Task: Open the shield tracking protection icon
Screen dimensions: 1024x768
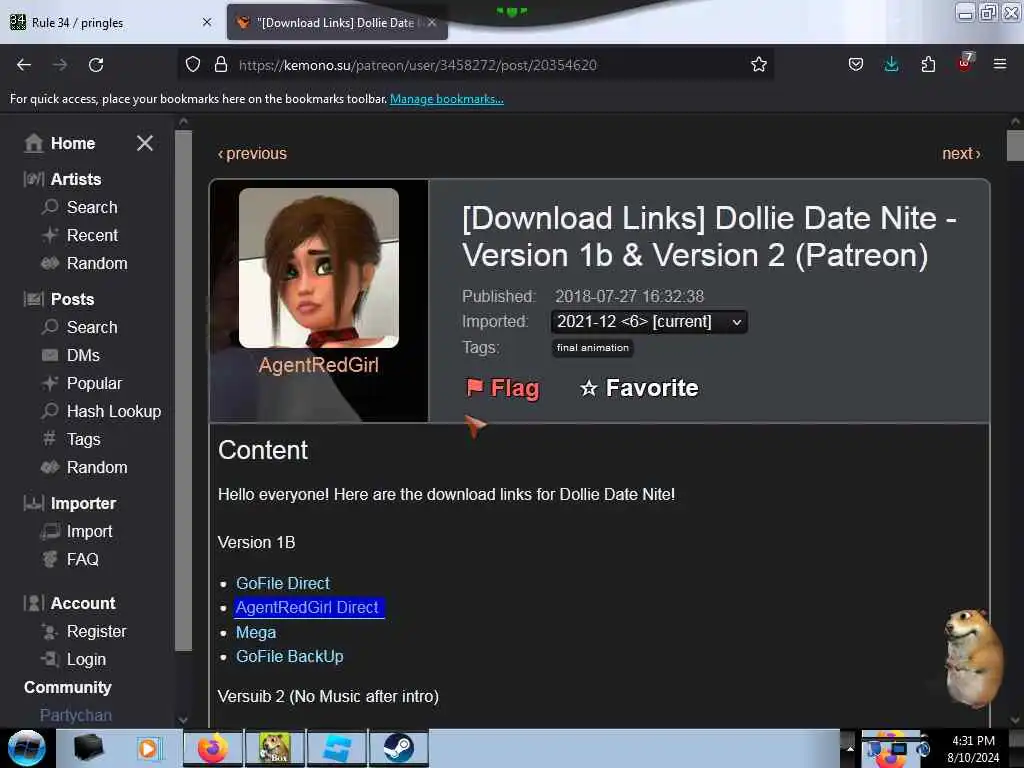Action: pyautogui.click(x=193, y=65)
